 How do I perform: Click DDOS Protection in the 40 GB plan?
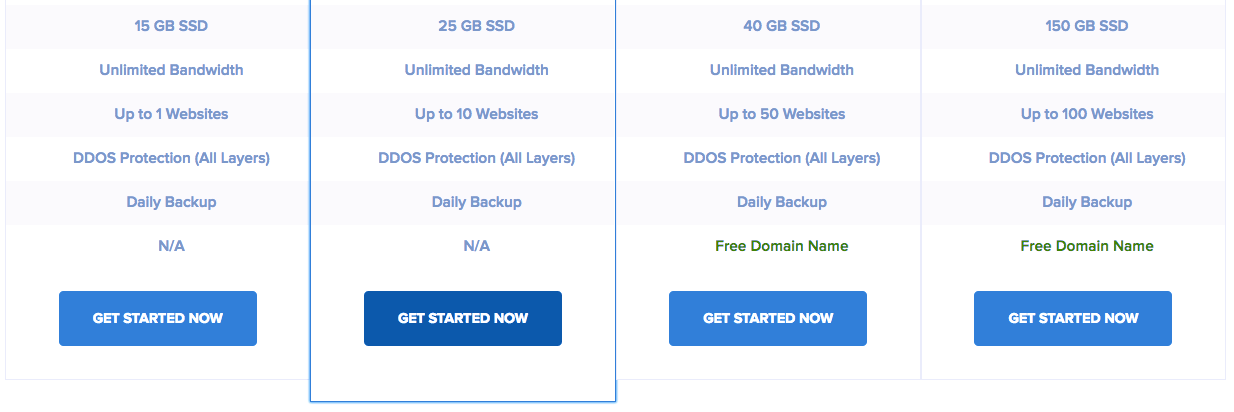[x=782, y=158]
